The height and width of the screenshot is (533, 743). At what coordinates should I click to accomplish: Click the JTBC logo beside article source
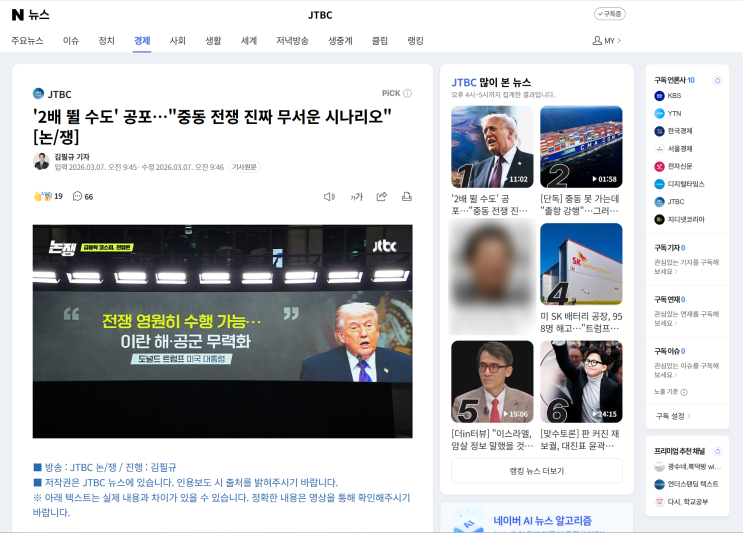[x=38, y=94]
